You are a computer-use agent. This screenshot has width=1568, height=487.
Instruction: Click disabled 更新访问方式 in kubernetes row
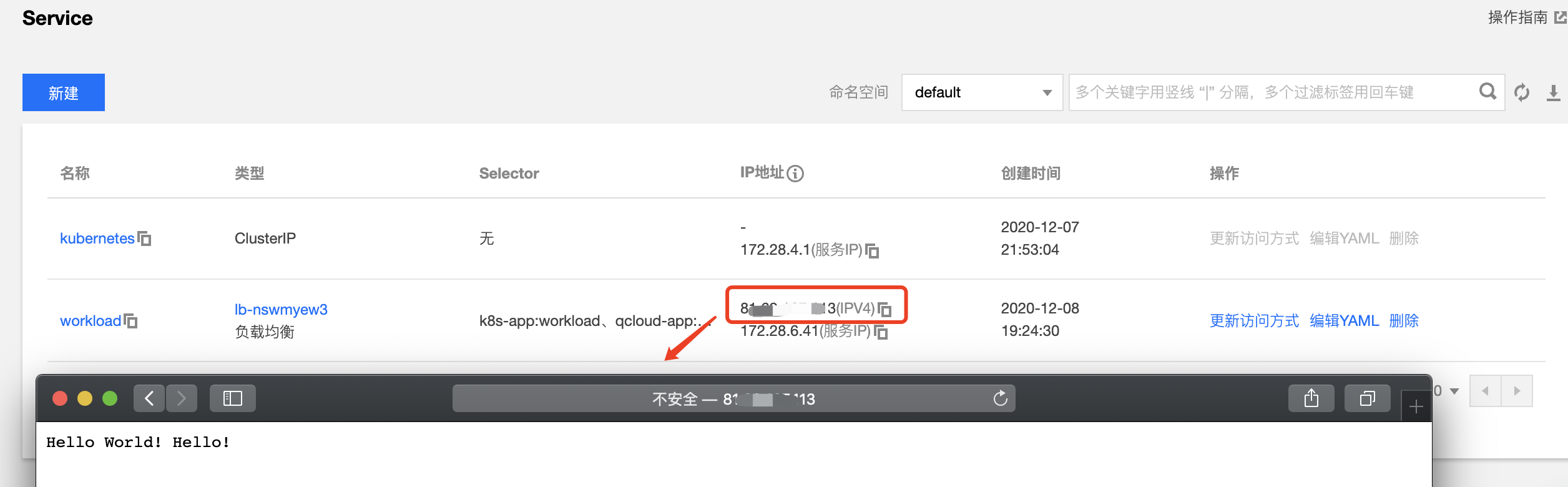coord(1254,239)
